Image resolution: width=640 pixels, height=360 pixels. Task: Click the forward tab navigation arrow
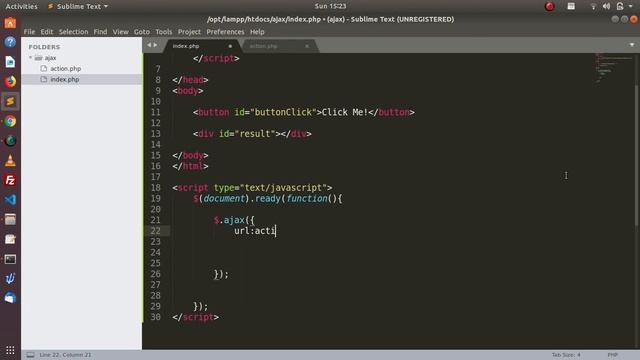click(155, 45)
